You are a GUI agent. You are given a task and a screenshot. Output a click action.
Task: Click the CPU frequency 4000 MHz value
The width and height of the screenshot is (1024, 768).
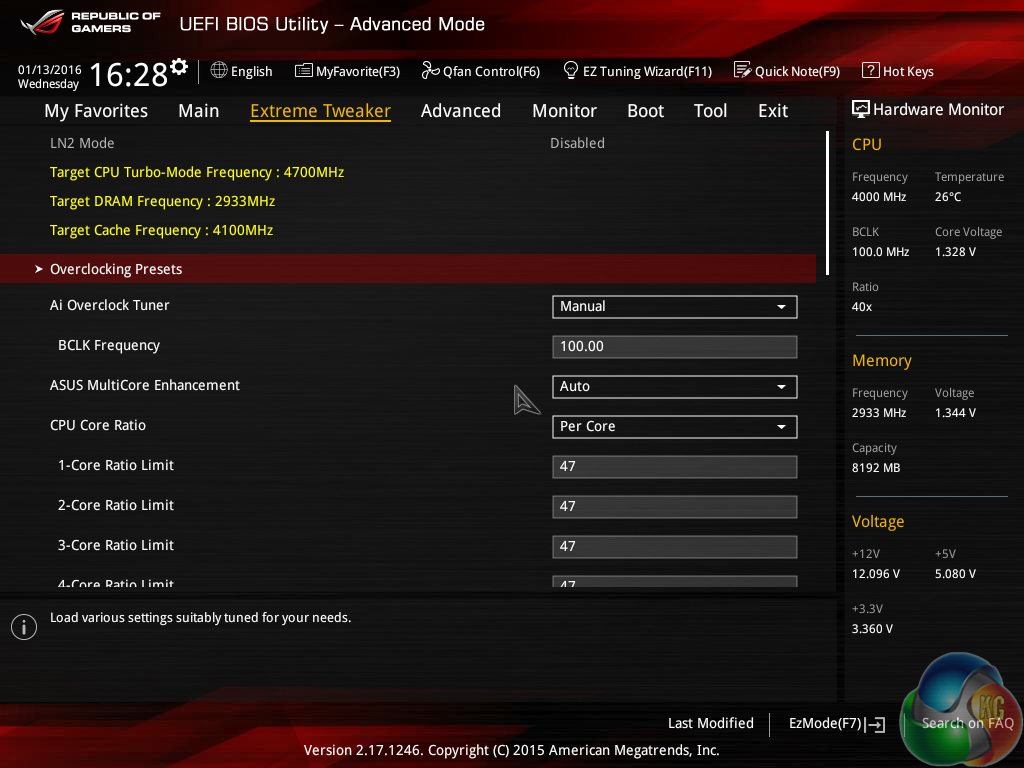(x=879, y=197)
